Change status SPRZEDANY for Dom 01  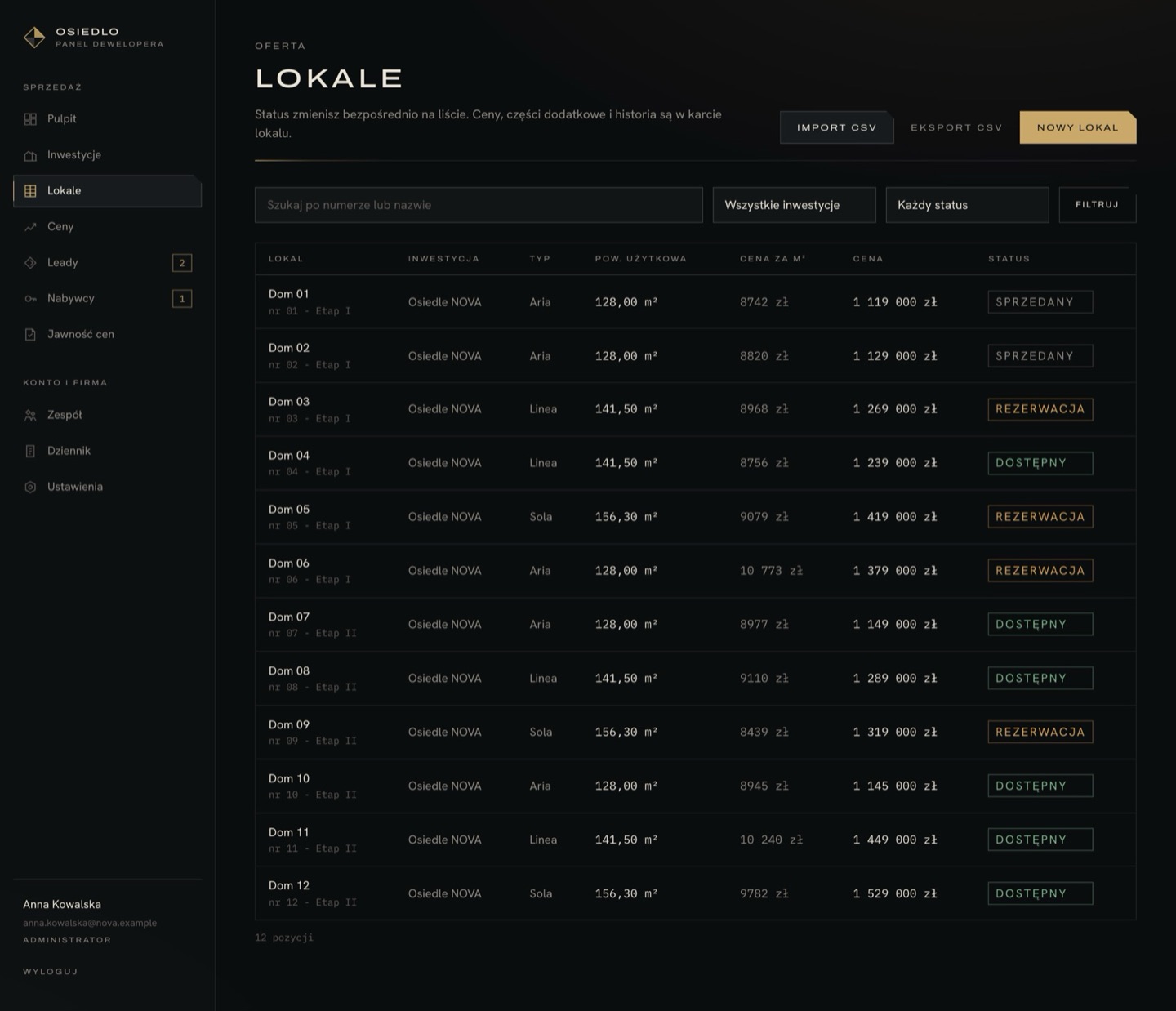pos(1040,302)
